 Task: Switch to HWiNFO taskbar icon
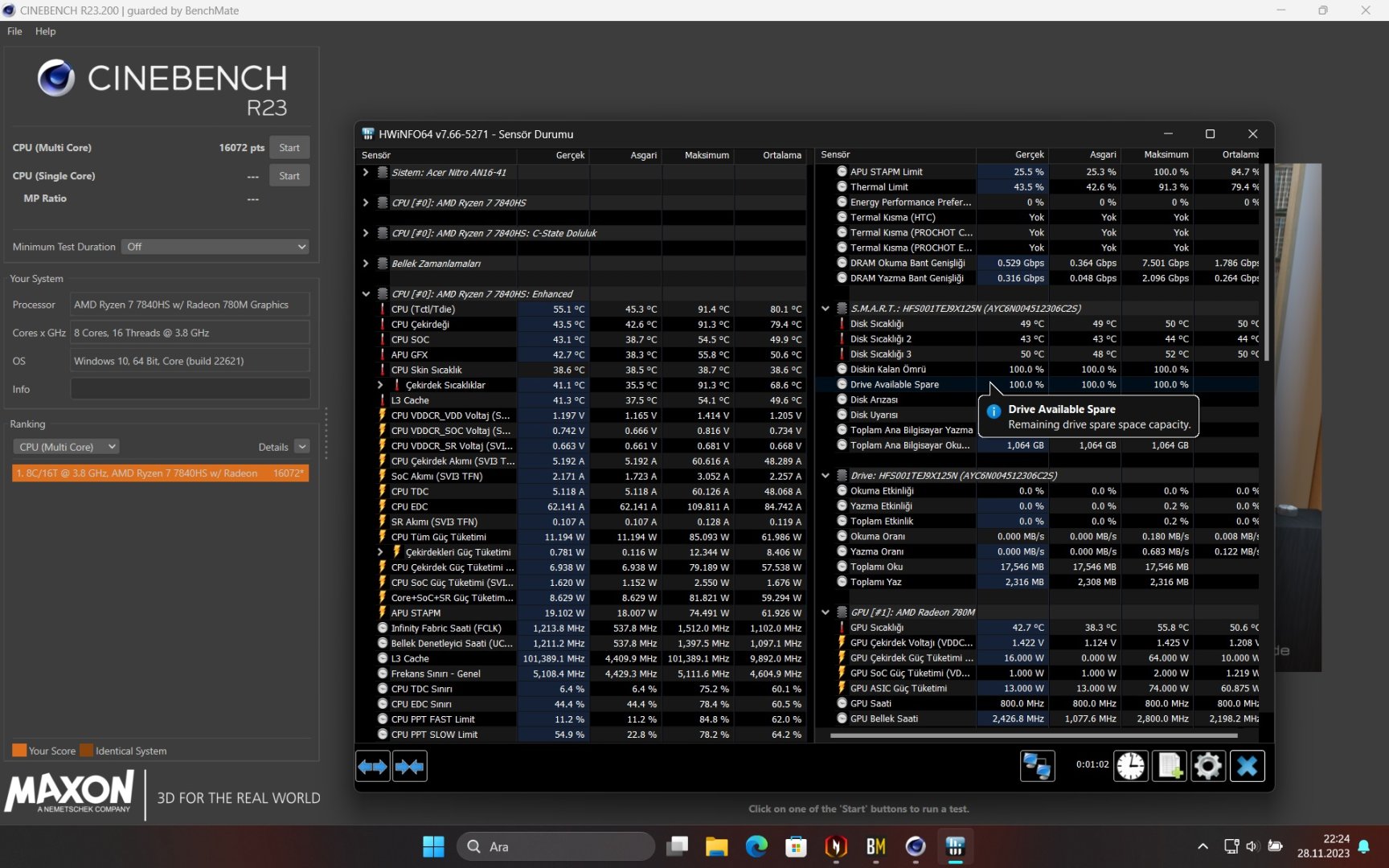(x=955, y=846)
